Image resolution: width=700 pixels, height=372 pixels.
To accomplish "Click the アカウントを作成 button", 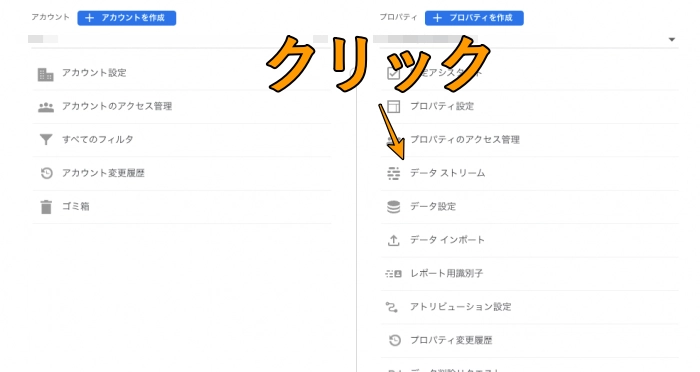I will [x=126, y=18].
